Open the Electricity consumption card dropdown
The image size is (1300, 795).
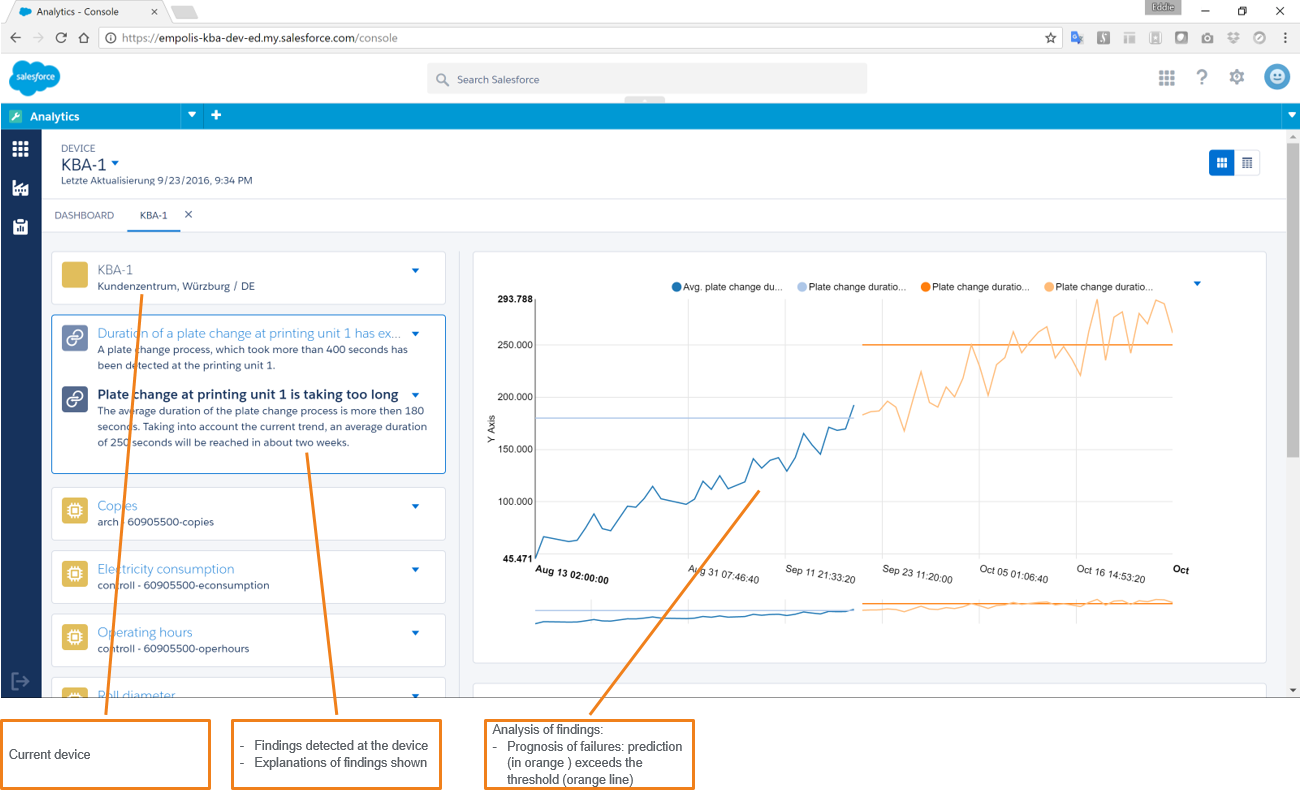(x=415, y=570)
